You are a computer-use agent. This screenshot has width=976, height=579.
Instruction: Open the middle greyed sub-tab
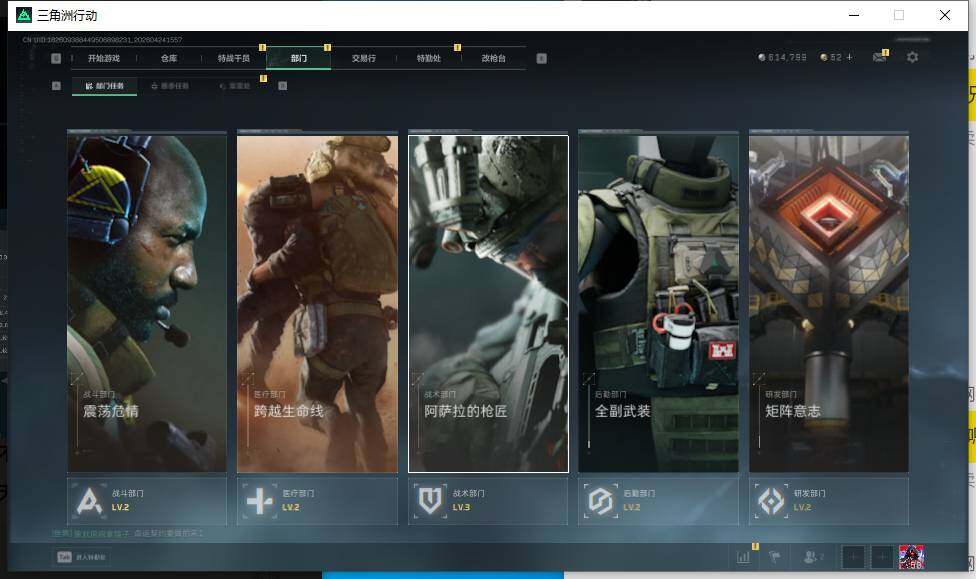tap(170, 86)
